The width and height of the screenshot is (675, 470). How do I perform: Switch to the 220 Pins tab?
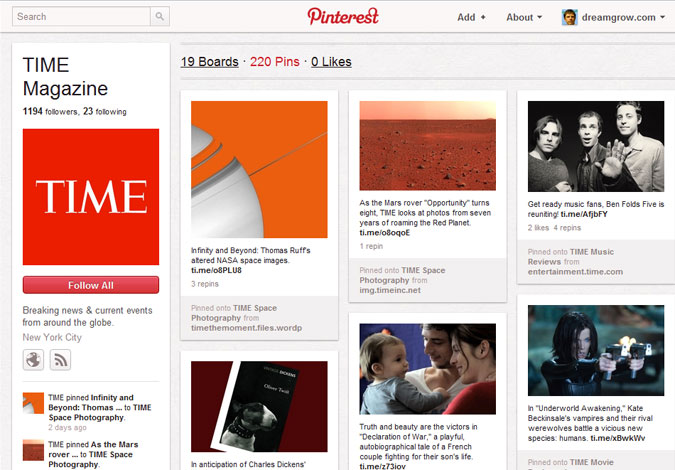275,62
